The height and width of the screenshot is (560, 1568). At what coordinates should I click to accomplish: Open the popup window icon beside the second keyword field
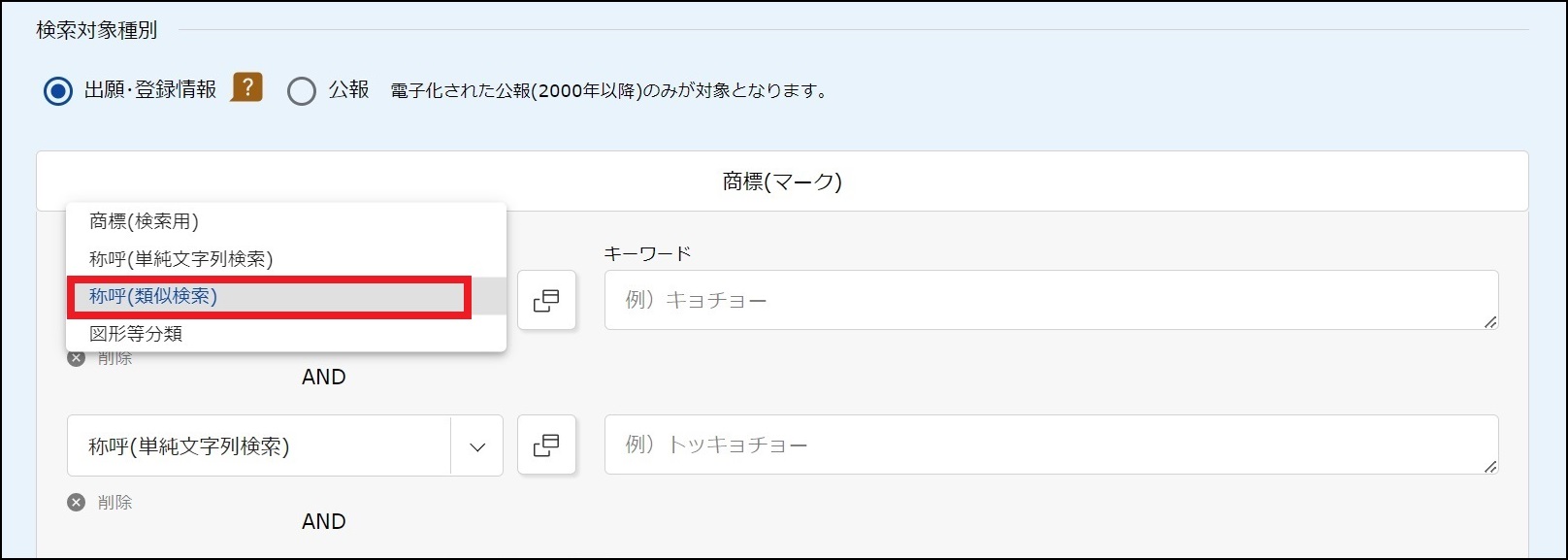click(x=546, y=445)
